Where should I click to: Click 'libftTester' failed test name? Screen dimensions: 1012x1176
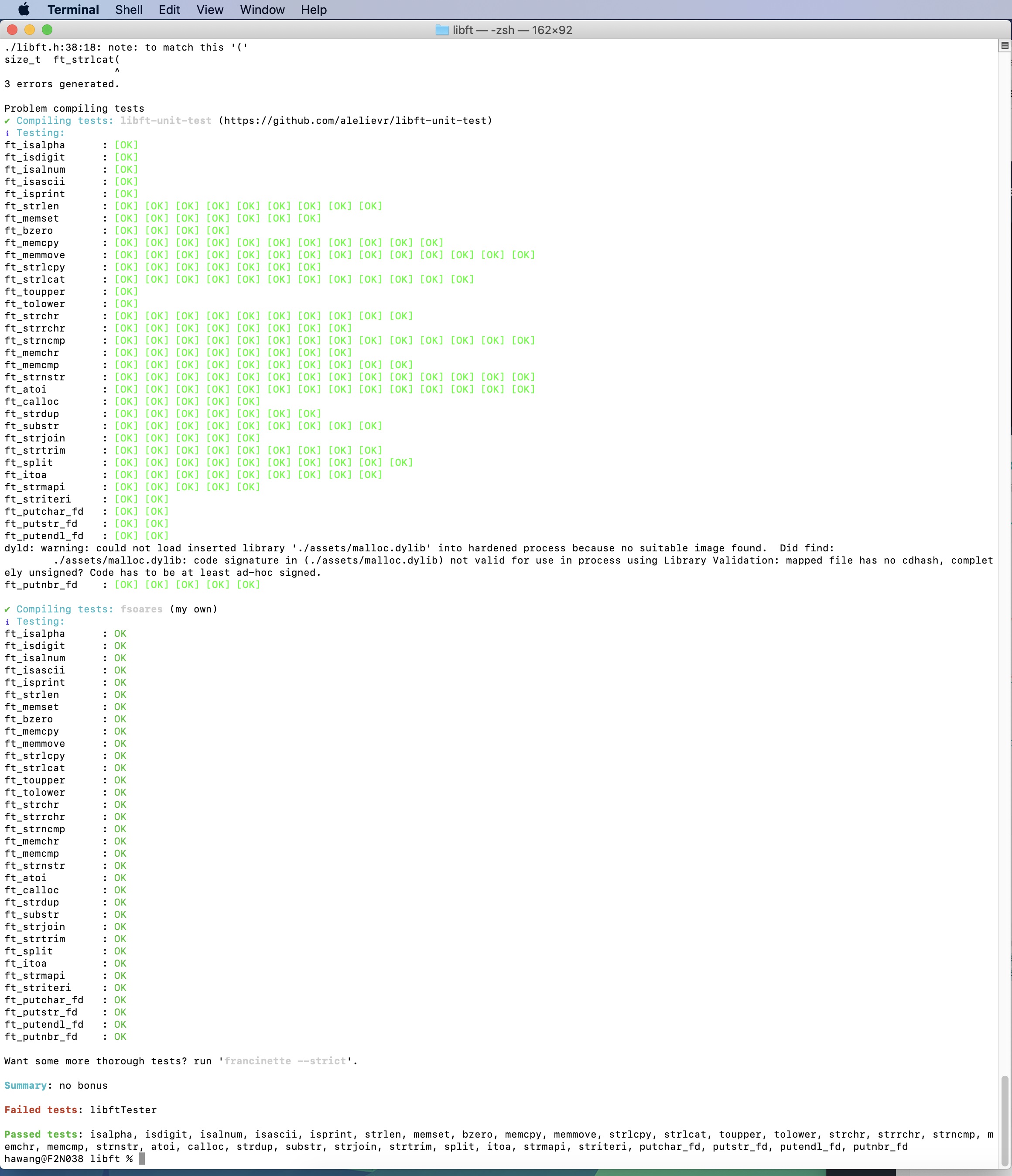[123, 1110]
